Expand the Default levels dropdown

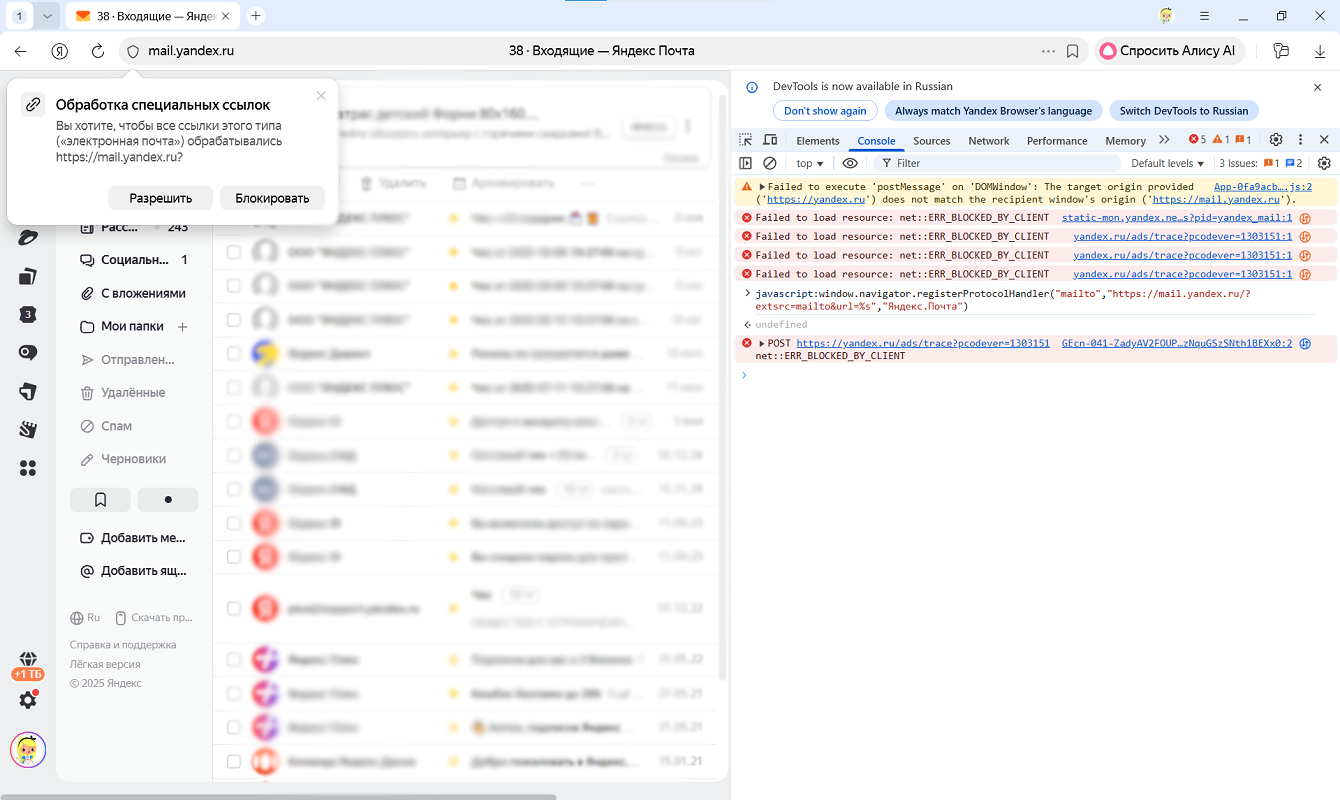coord(1167,163)
